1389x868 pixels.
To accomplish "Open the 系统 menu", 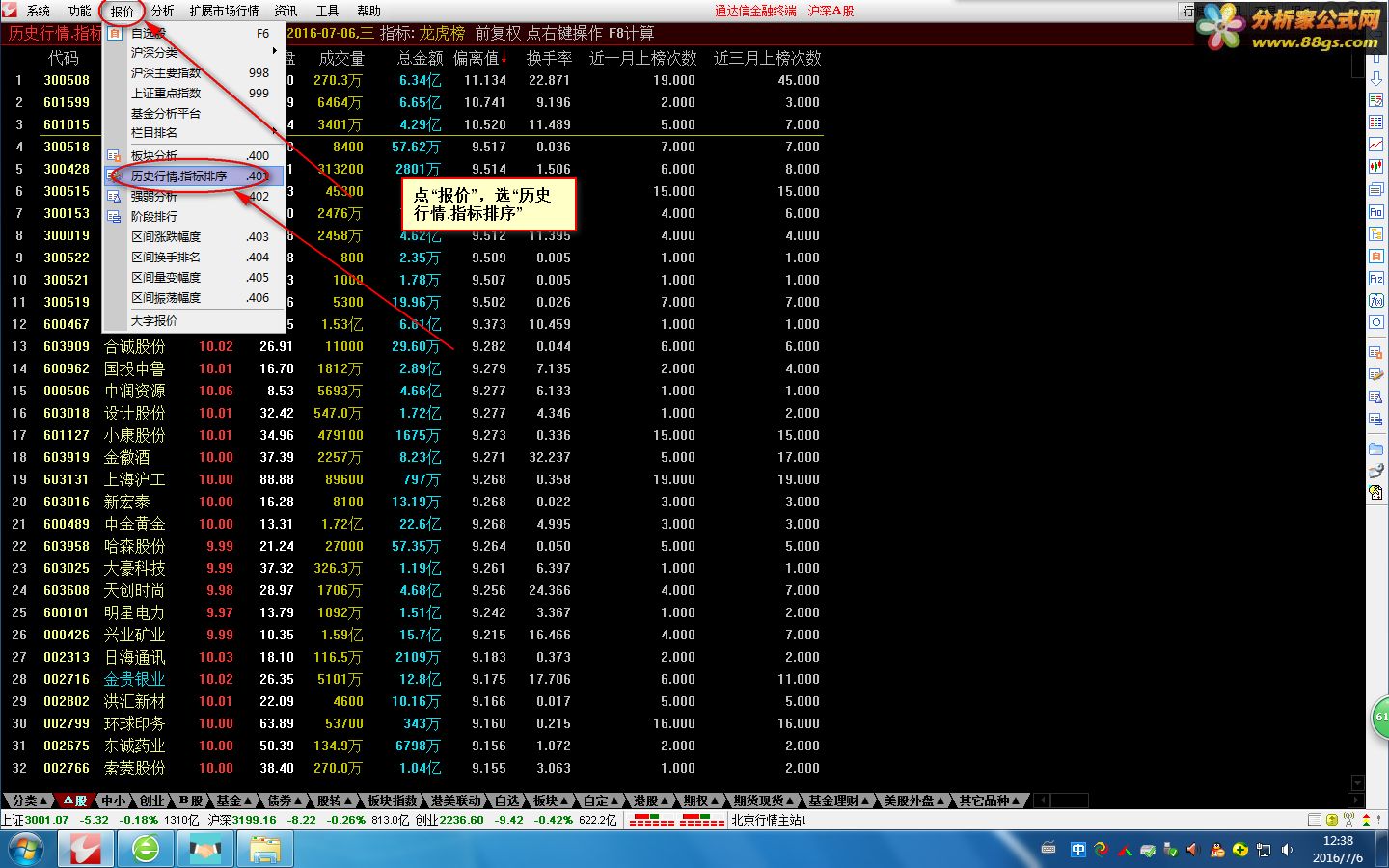I will pos(39,11).
